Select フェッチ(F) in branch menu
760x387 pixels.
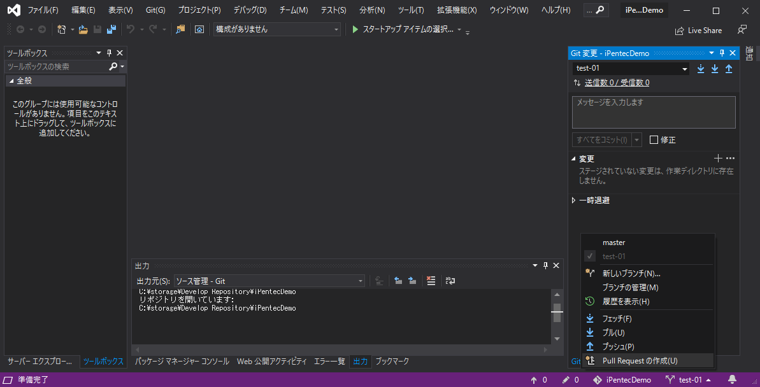tap(648, 319)
